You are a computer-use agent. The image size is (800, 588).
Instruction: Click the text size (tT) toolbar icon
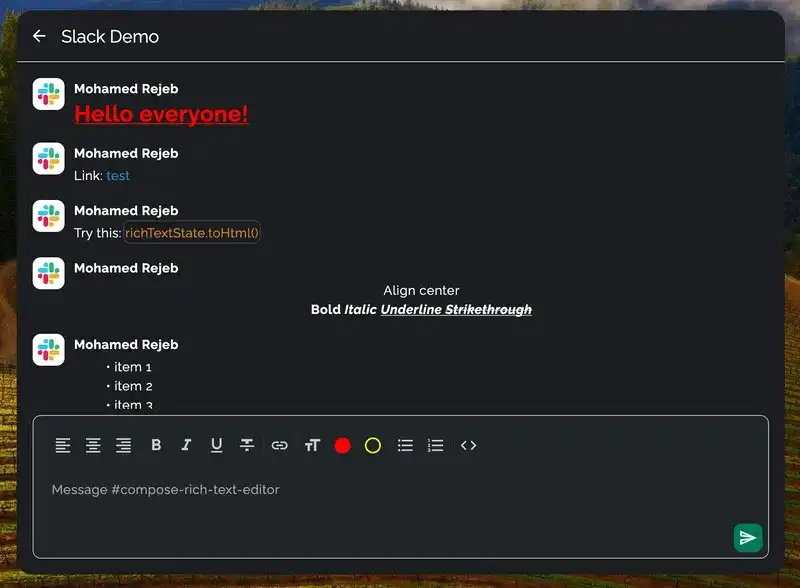[315, 445]
